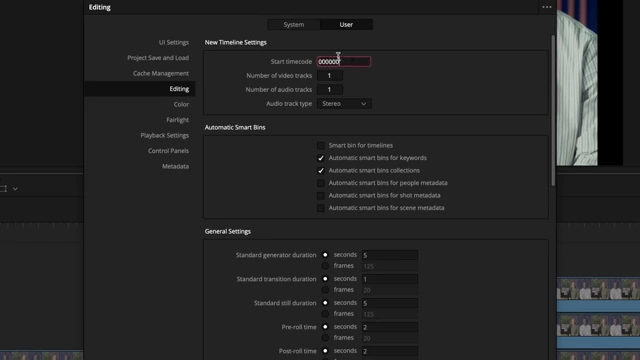Open Project Save and Load settings
The width and height of the screenshot is (640, 360).
click(158, 58)
